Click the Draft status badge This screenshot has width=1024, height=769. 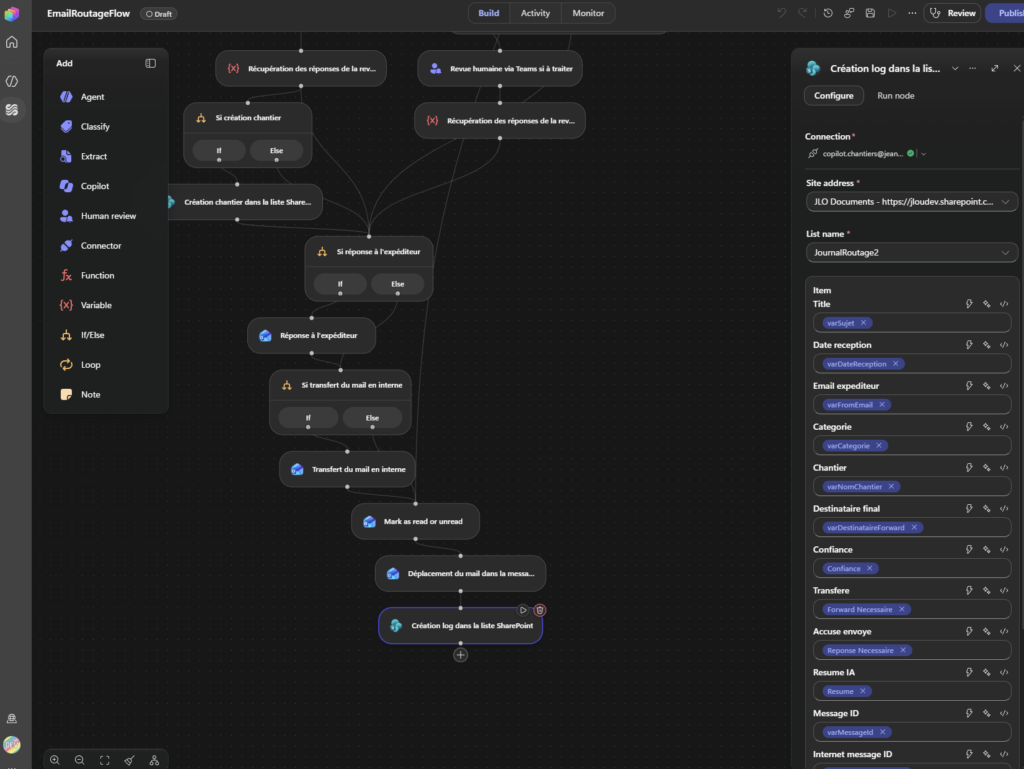tap(159, 14)
